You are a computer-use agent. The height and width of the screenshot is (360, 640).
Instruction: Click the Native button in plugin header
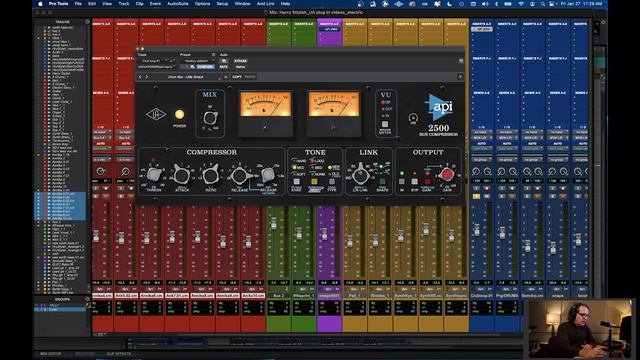click(240, 67)
